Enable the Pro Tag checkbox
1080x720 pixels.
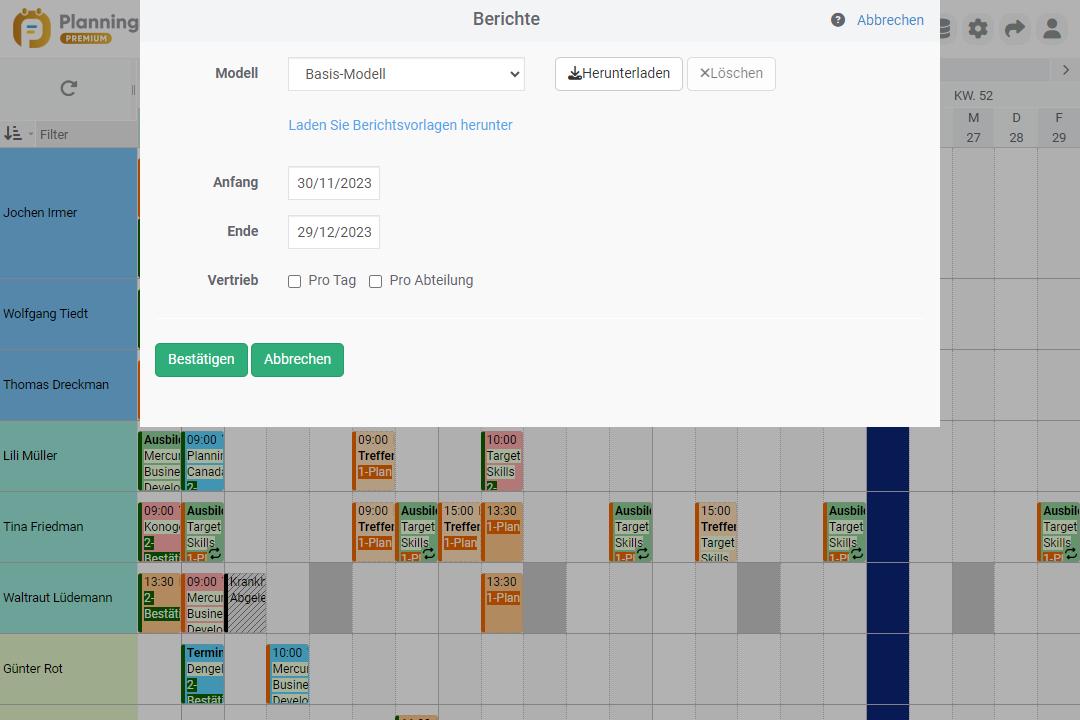point(295,281)
